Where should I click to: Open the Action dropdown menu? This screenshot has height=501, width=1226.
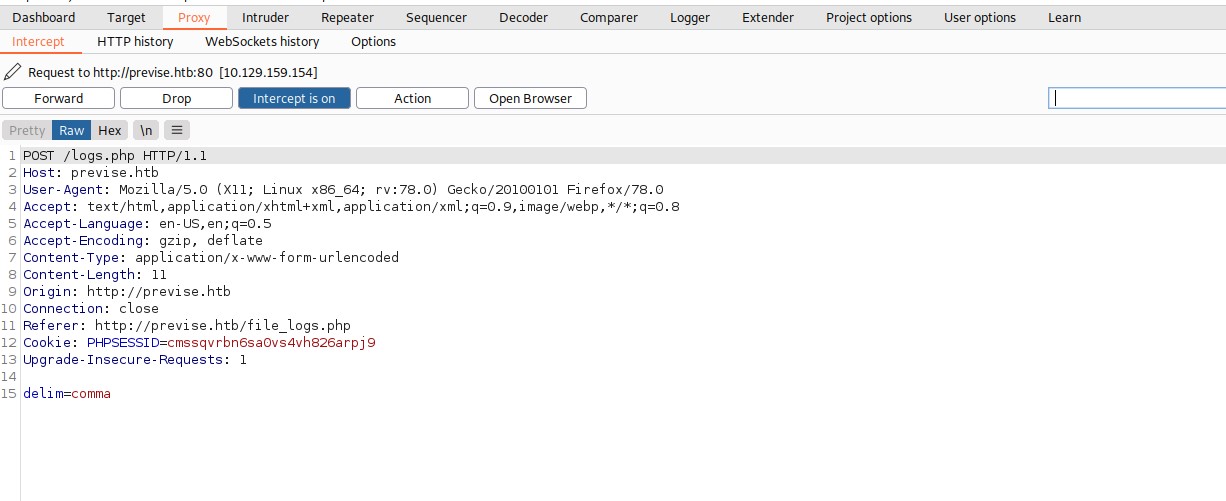point(412,98)
